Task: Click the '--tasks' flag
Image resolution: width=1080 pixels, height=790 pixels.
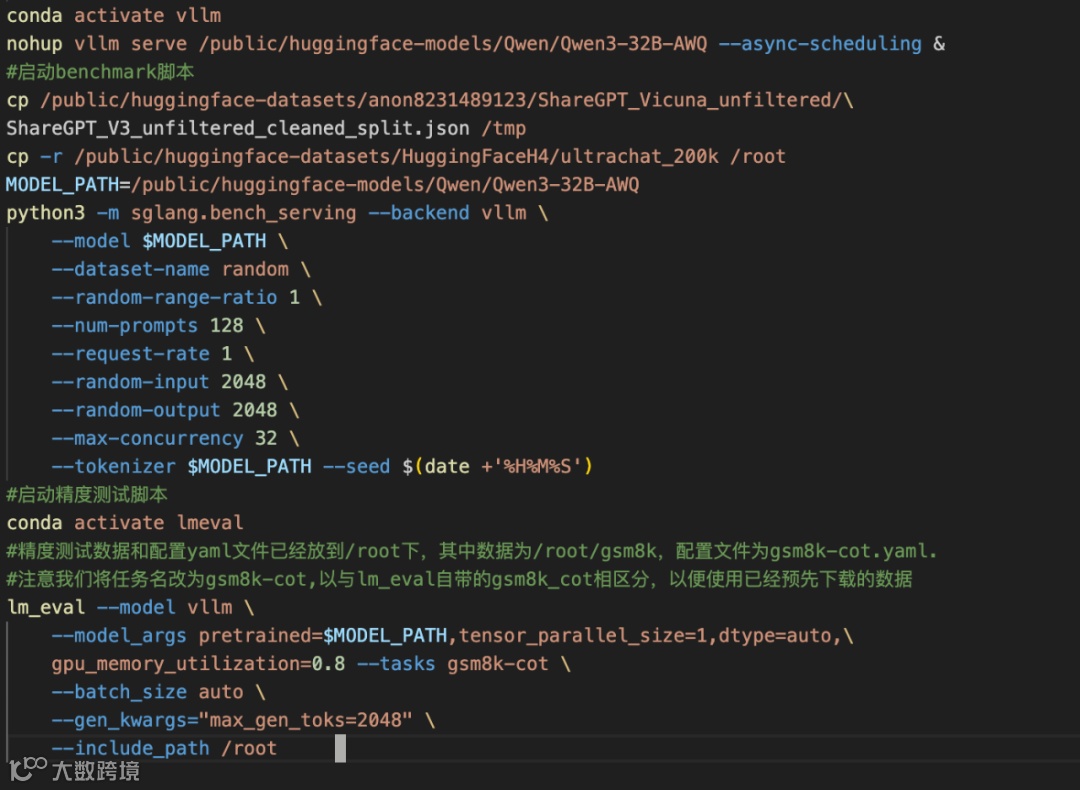Action: 396,664
